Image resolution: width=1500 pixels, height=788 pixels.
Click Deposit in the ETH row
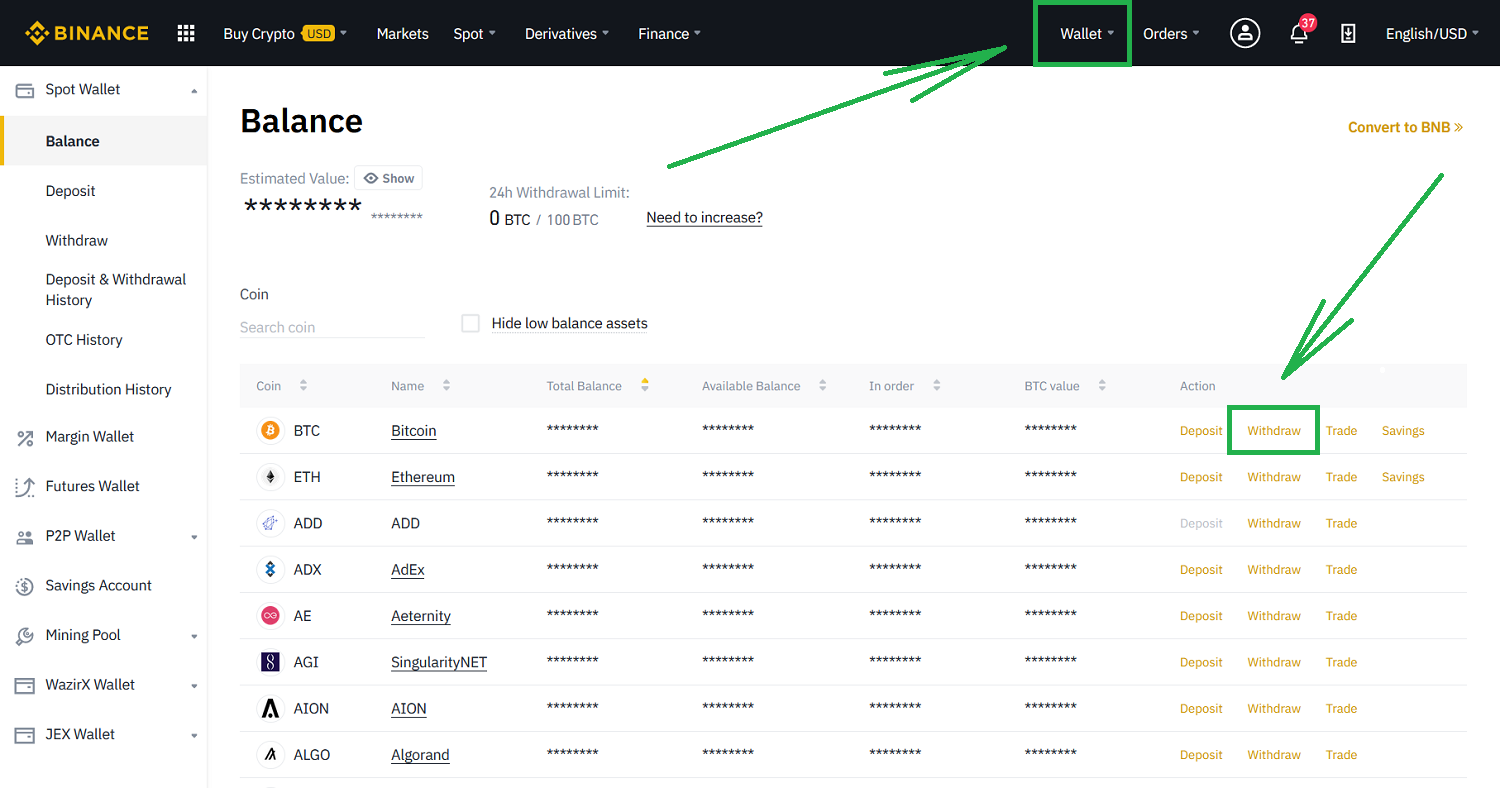tap(1201, 477)
